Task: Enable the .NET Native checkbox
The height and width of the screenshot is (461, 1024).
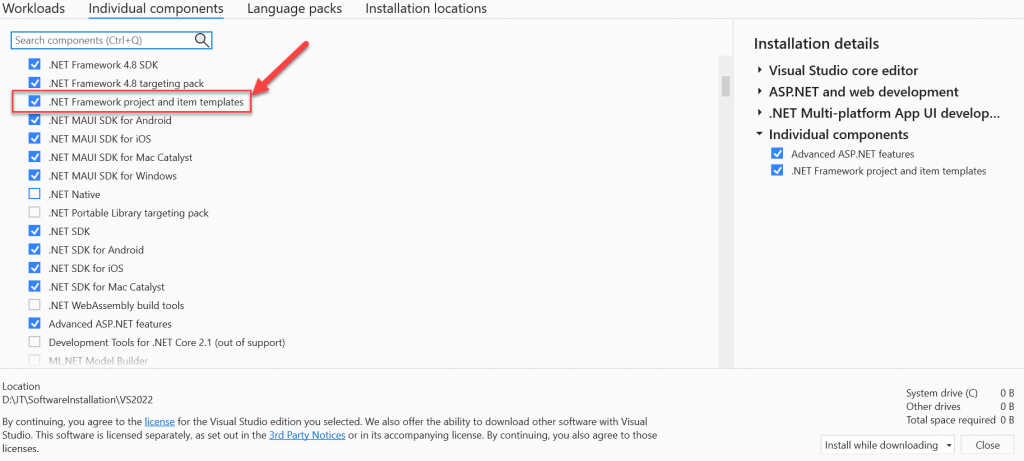Action: pos(35,194)
